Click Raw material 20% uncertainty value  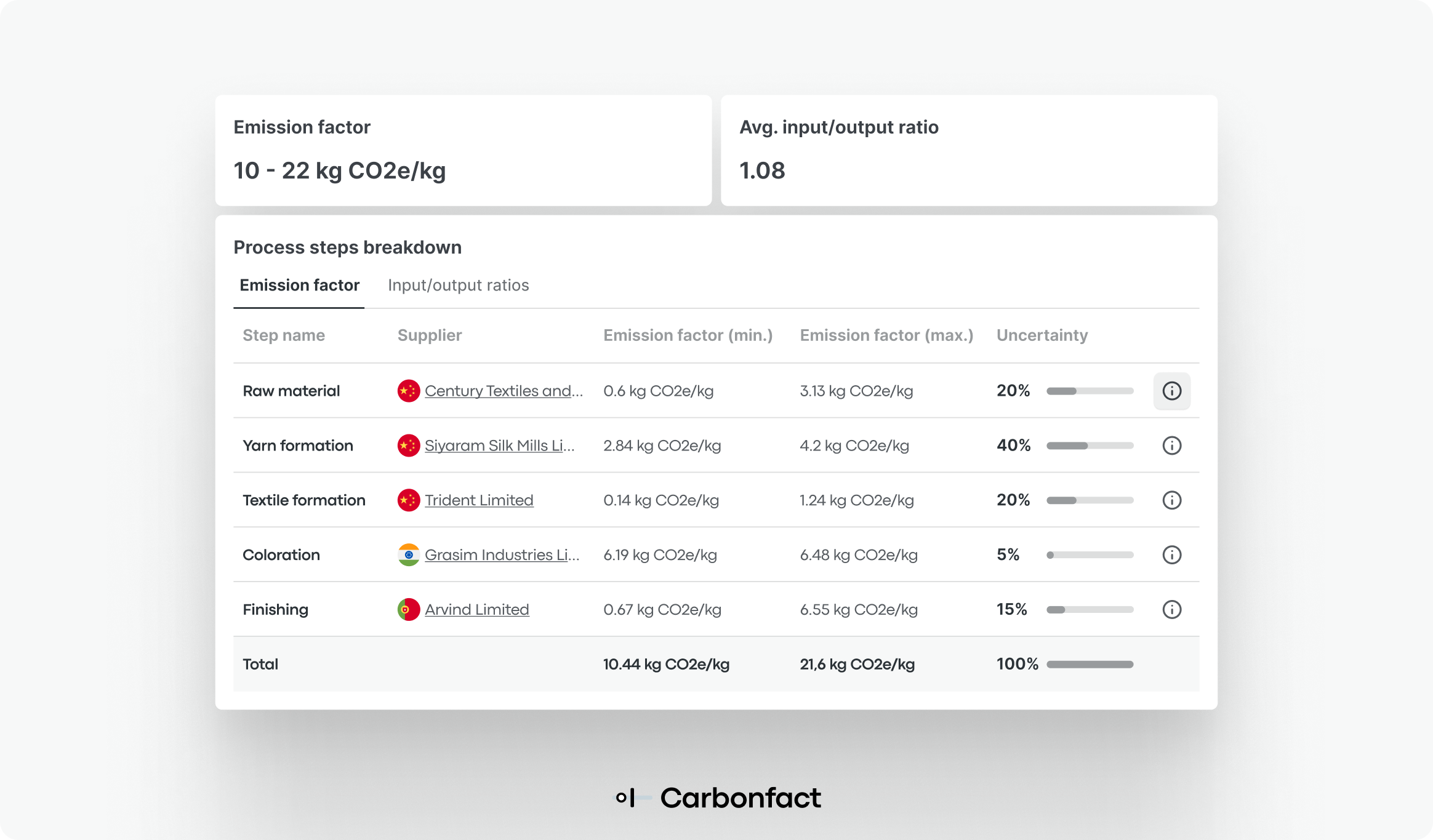[1013, 391]
